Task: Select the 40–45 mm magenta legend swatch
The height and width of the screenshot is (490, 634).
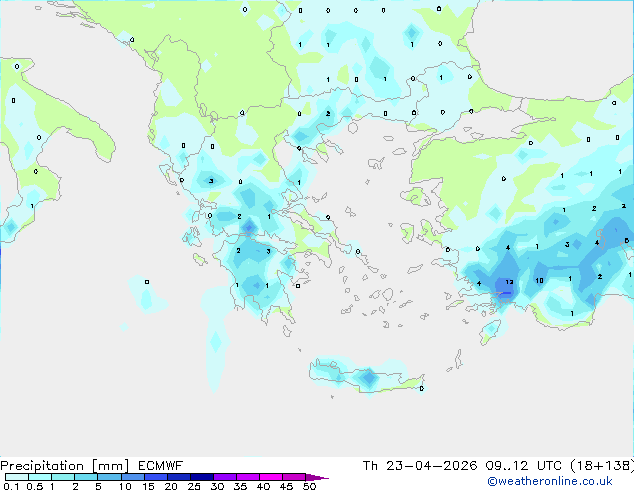Action: (x=271, y=477)
